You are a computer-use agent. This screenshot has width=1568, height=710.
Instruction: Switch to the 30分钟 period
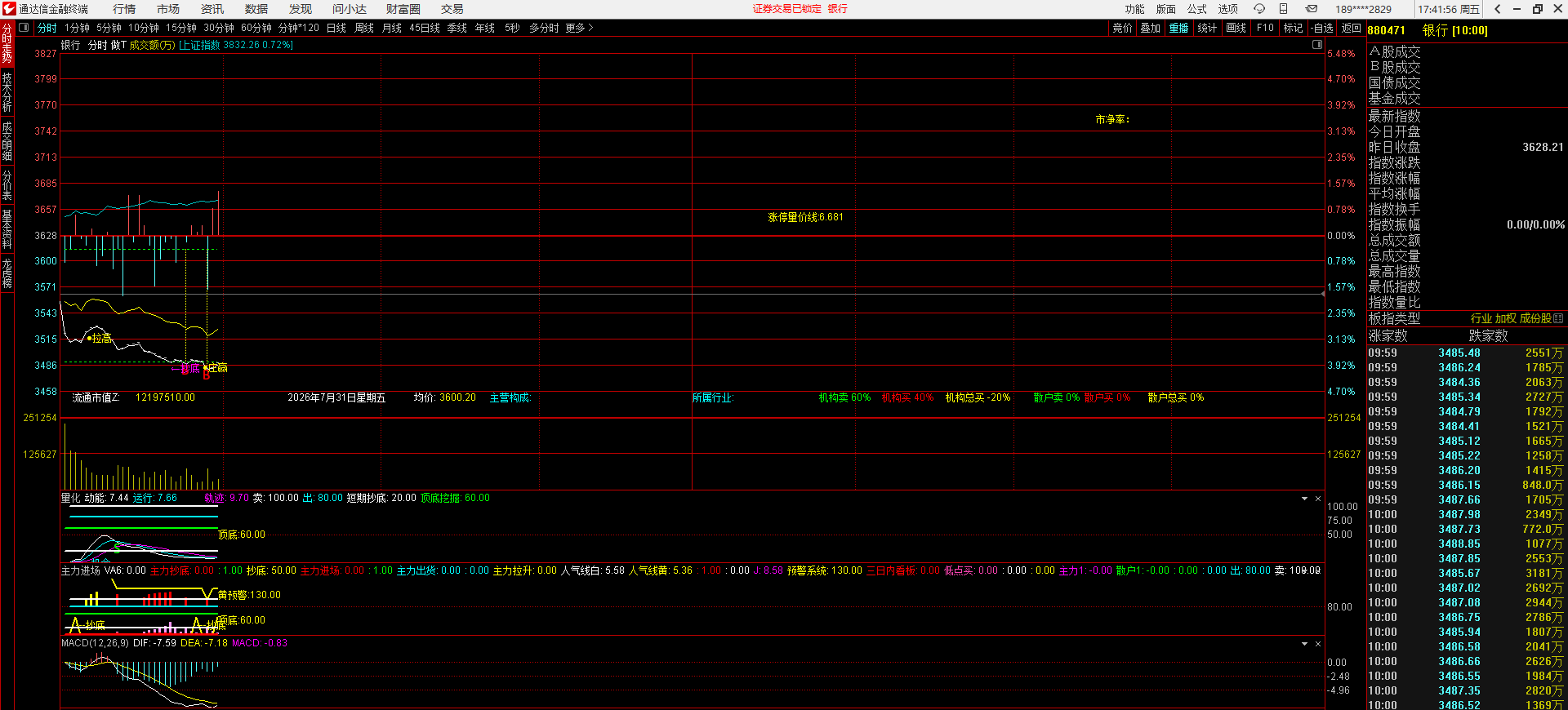point(219,28)
